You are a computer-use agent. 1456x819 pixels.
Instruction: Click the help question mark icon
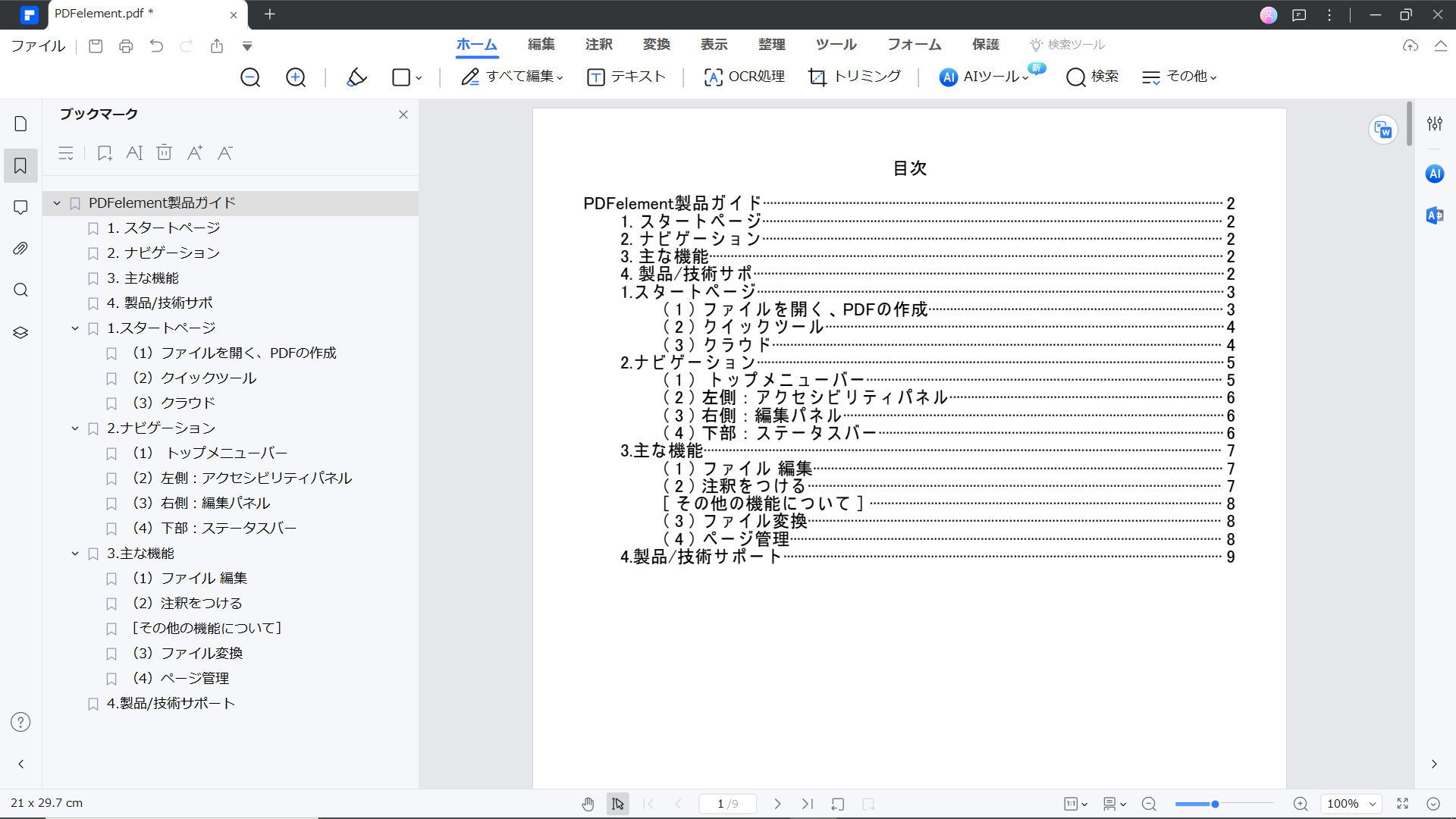20,722
